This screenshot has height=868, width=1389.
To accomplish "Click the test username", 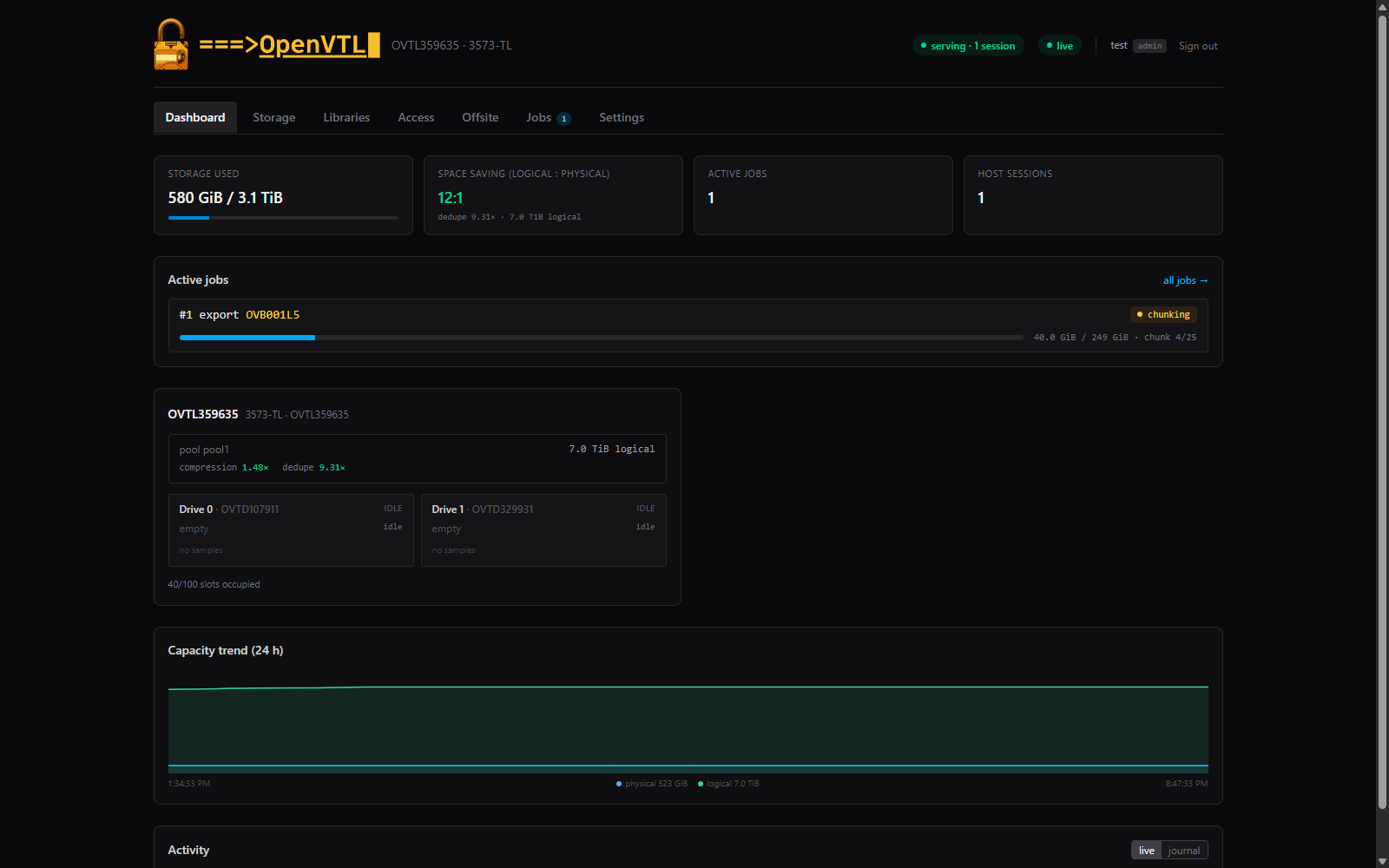I will click(x=1119, y=45).
